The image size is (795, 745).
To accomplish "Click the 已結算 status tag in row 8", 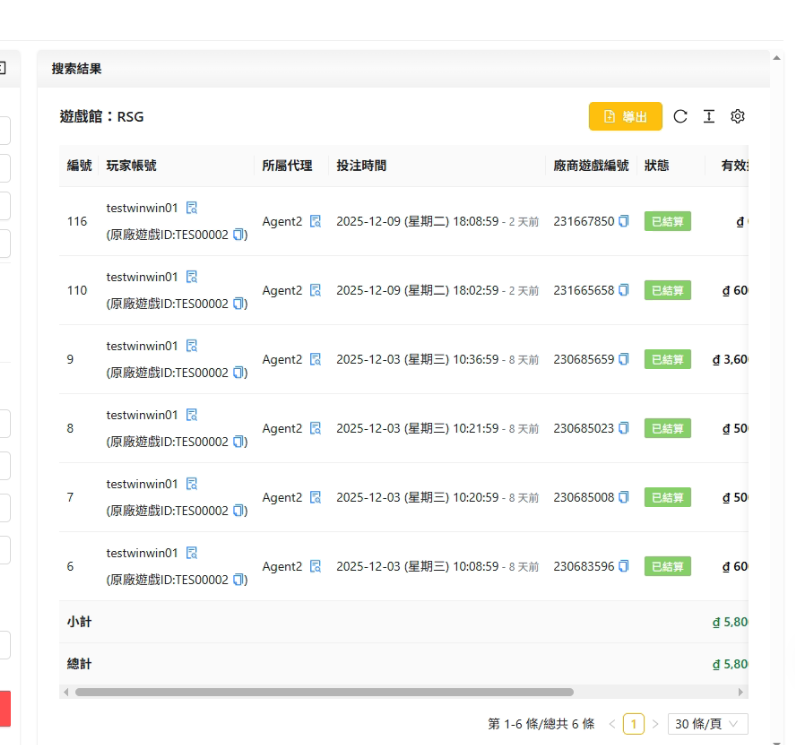I will tap(667, 429).
